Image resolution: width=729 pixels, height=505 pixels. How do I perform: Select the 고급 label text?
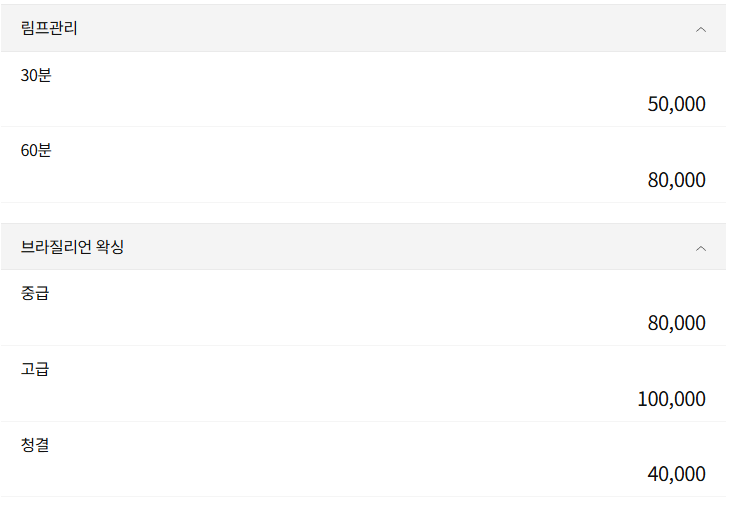35,370
